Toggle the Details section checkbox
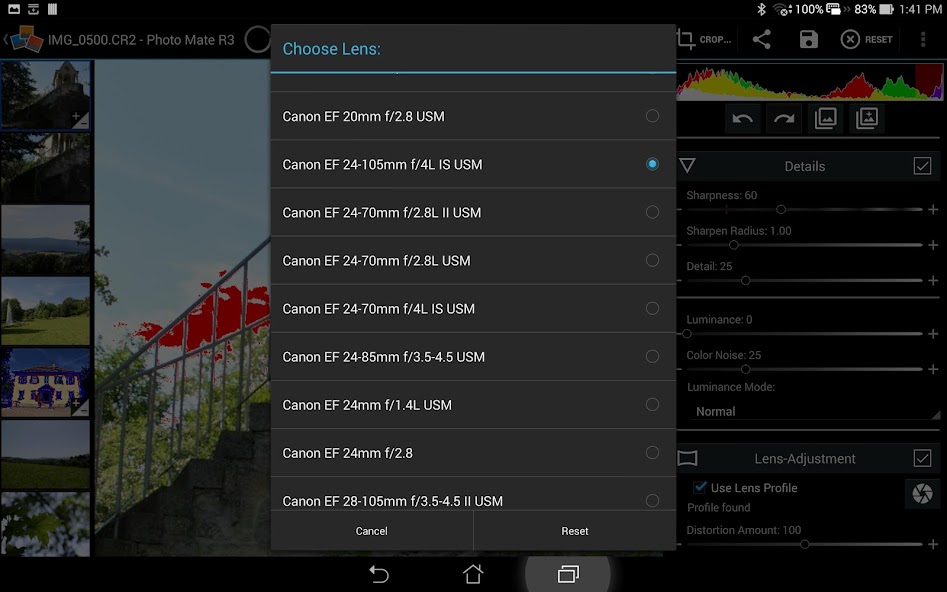Viewport: 947px width, 592px height. pos(922,166)
